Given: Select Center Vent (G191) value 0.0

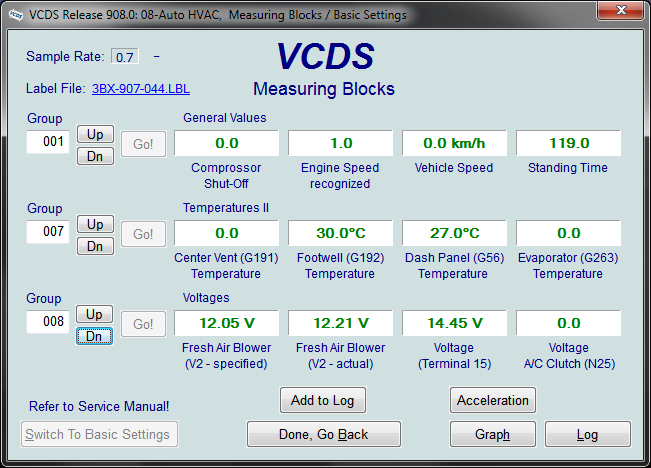Looking at the screenshot, I should coord(226,233).
